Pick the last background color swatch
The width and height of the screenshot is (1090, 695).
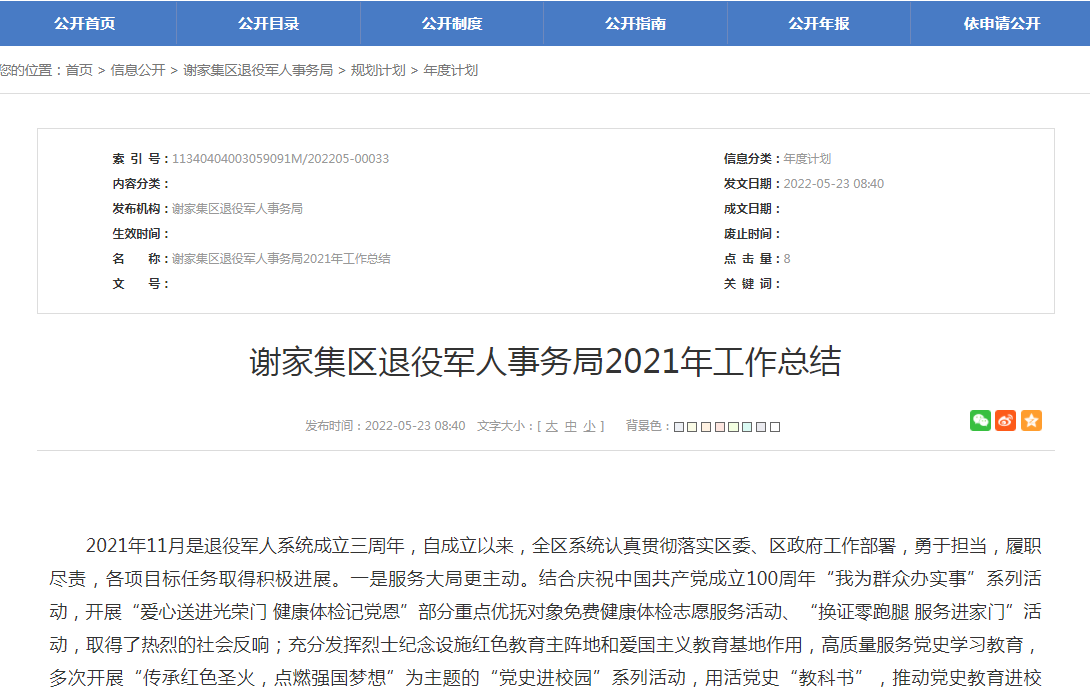(x=775, y=424)
